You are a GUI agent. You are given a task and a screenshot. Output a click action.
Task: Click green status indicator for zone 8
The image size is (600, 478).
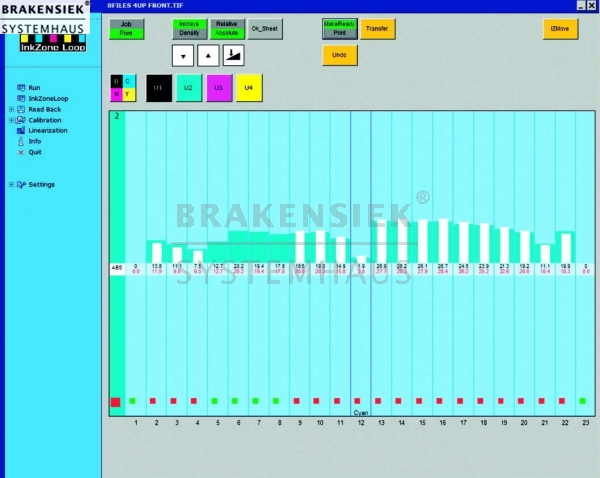[x=276, y=401]
